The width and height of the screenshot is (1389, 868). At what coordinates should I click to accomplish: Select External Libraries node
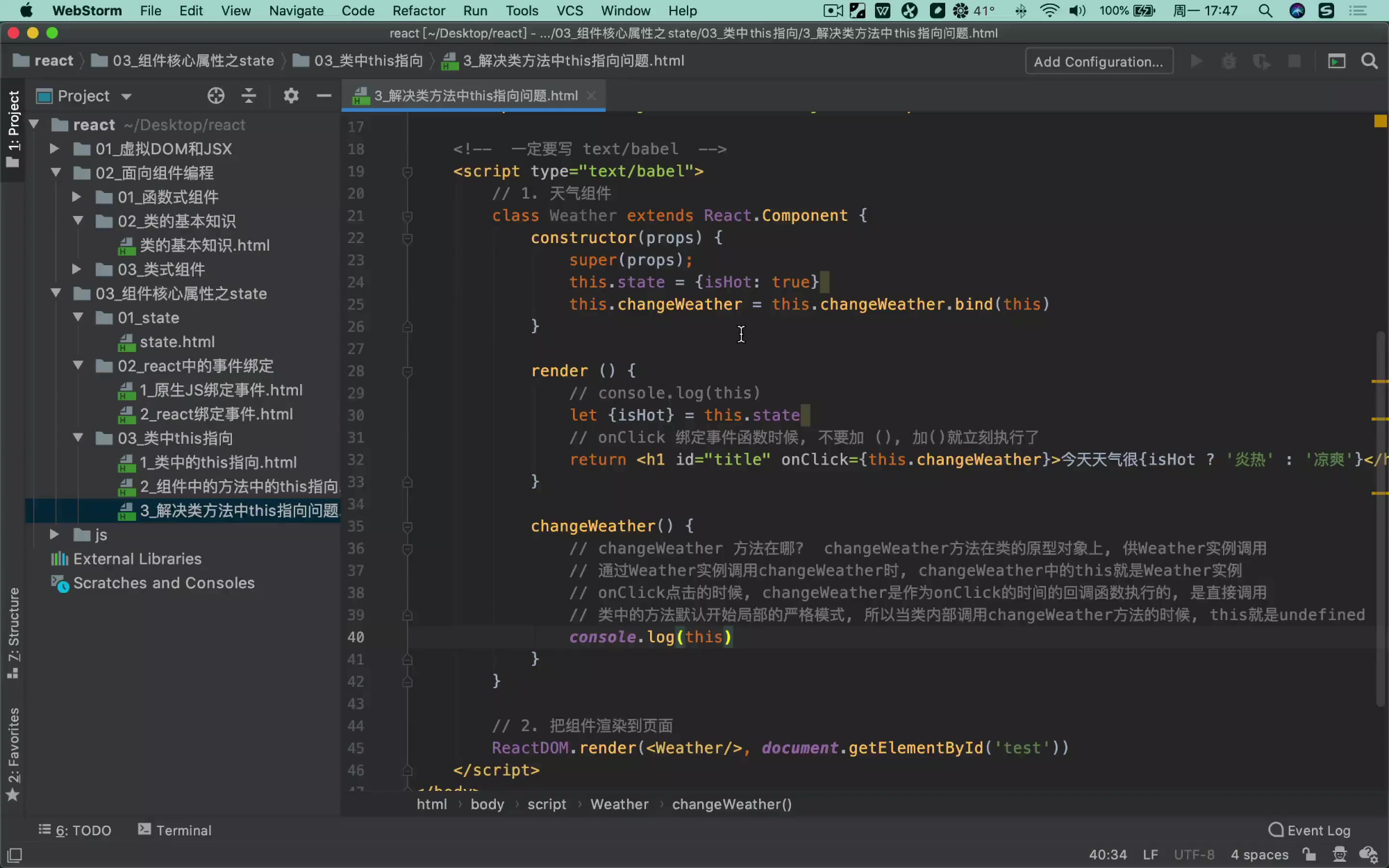[126, 558]
